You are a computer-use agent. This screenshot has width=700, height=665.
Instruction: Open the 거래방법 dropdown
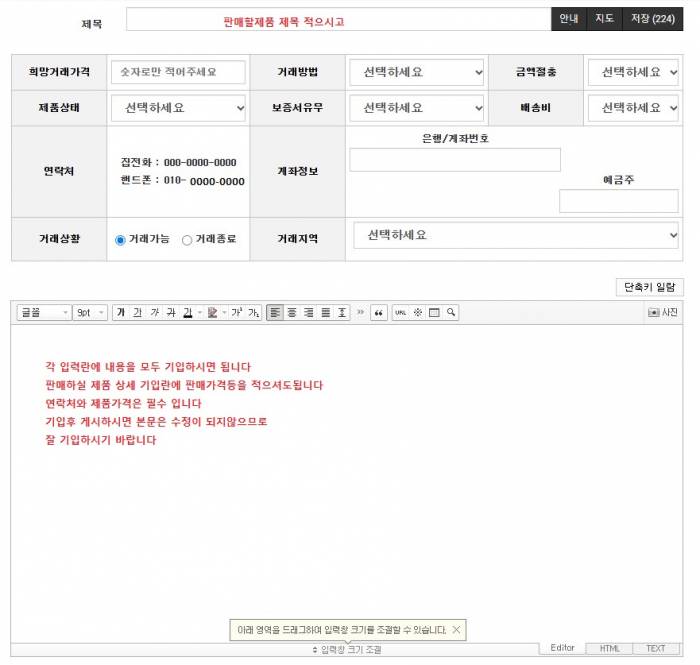click(417, 72)
